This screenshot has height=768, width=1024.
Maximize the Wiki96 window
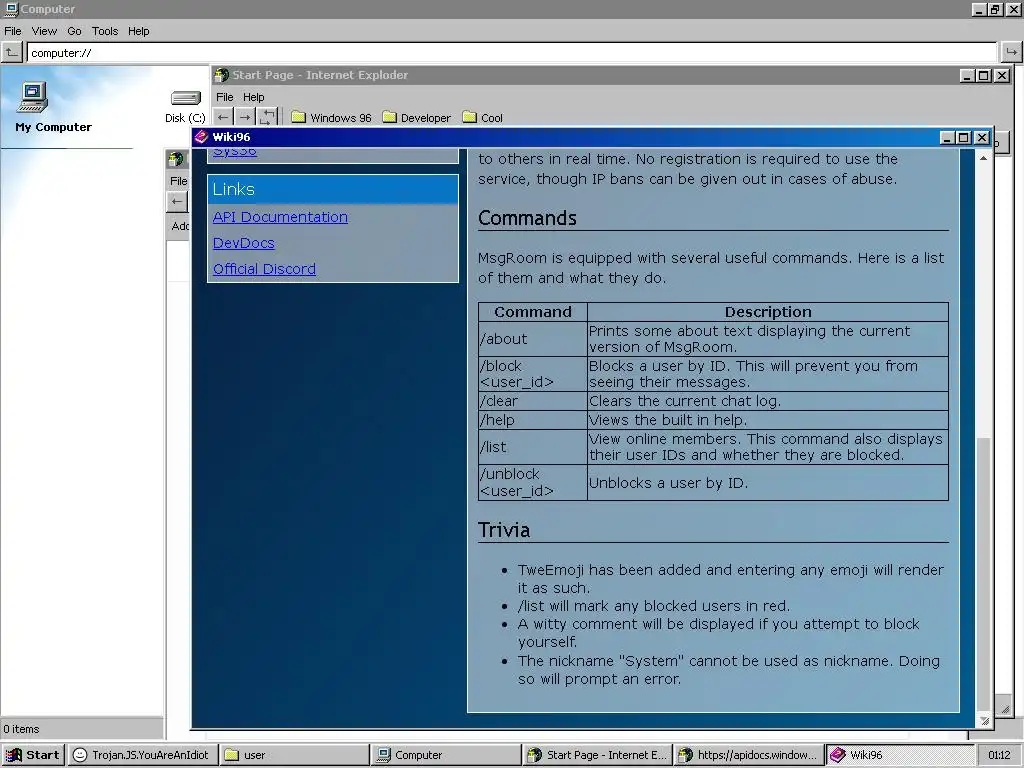tap(964, 137)
